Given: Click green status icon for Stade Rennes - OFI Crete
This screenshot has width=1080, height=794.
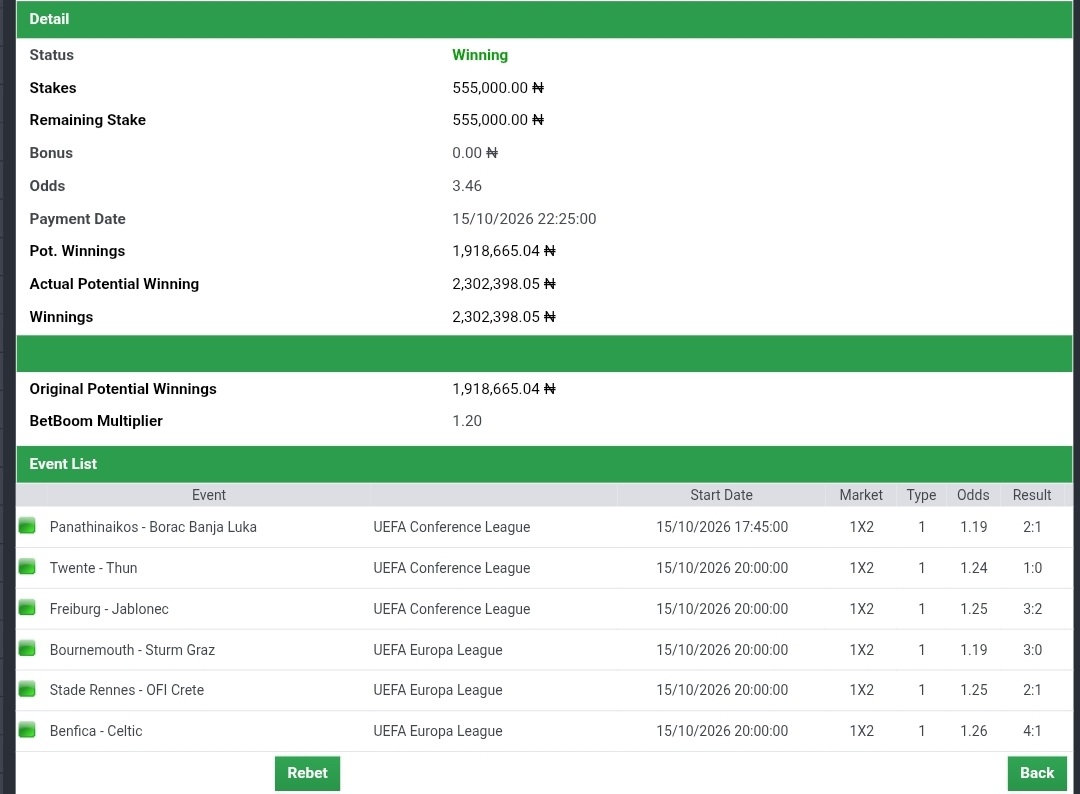Looking at the screenshot, I should pos(27,689).
